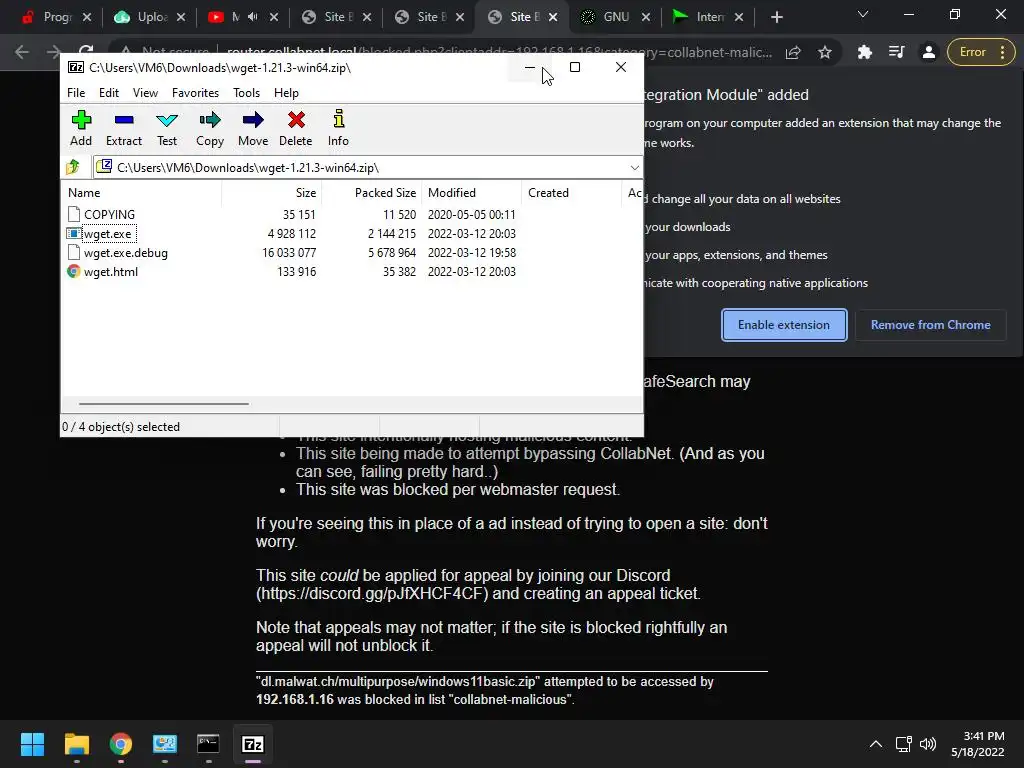Viewport: 1024px width, 768px height.
Task: Select the wget.html Chrome icon
Action: coord(74,271)
